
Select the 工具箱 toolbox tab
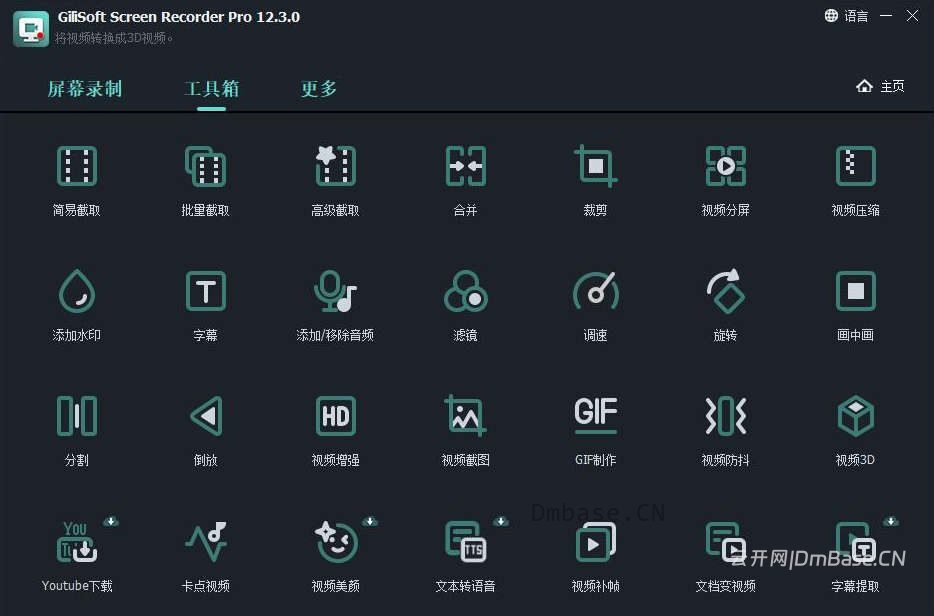coord(211,89)
